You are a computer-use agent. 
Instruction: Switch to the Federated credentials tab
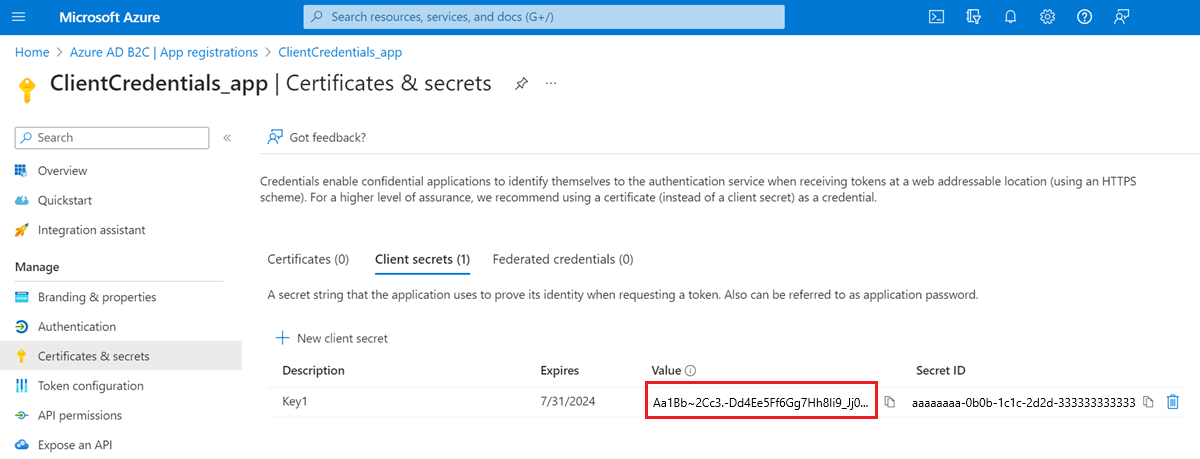(563, 259)
